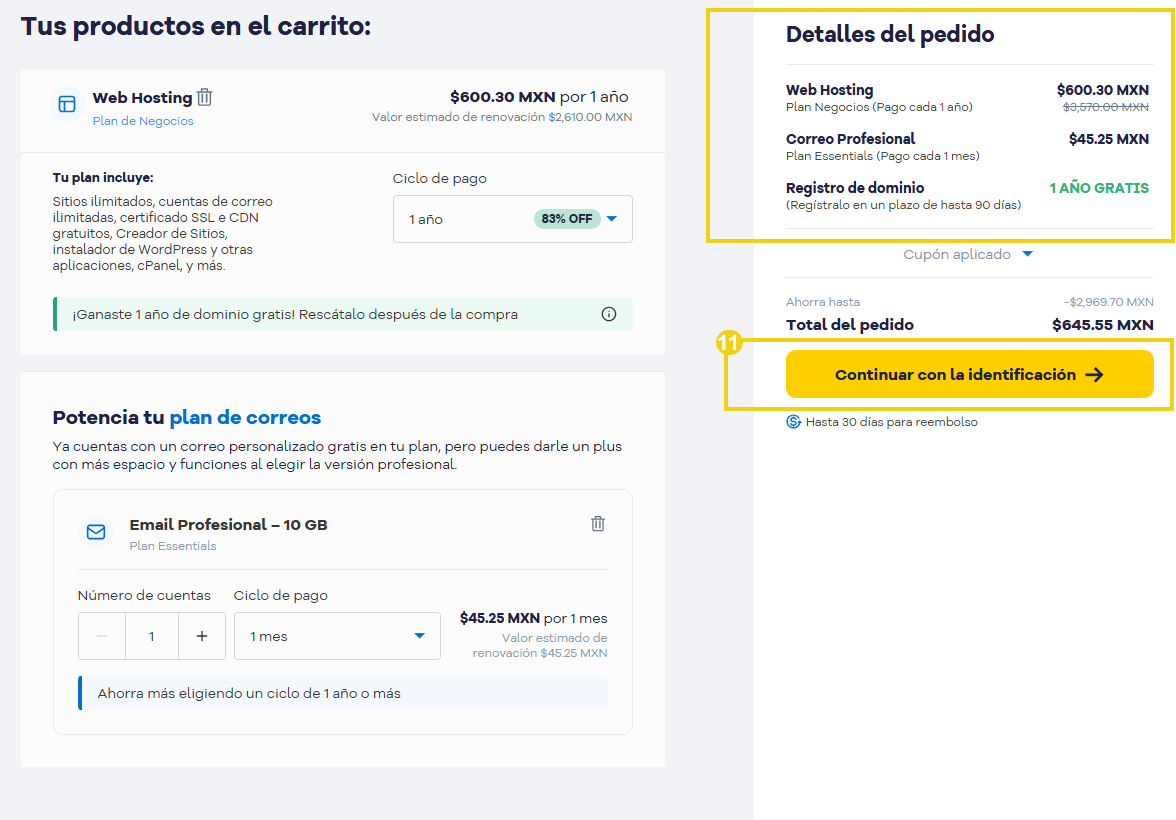Viewport: 1176px width, 820px height.
Task: Click the '83% OFF' badge
Action: point(567,219)
